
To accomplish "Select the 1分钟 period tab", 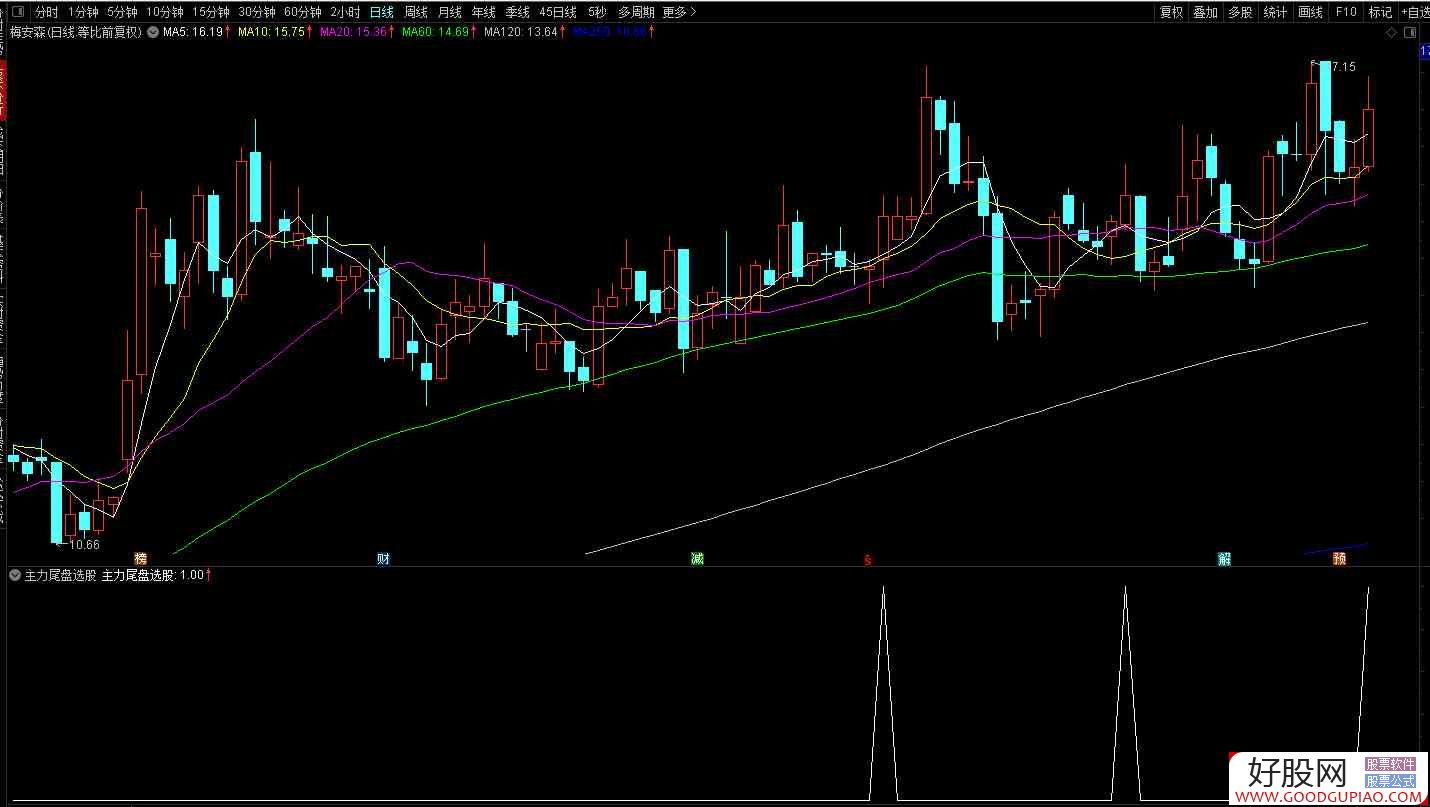I will pyautogui.click(x=83, y=12).
